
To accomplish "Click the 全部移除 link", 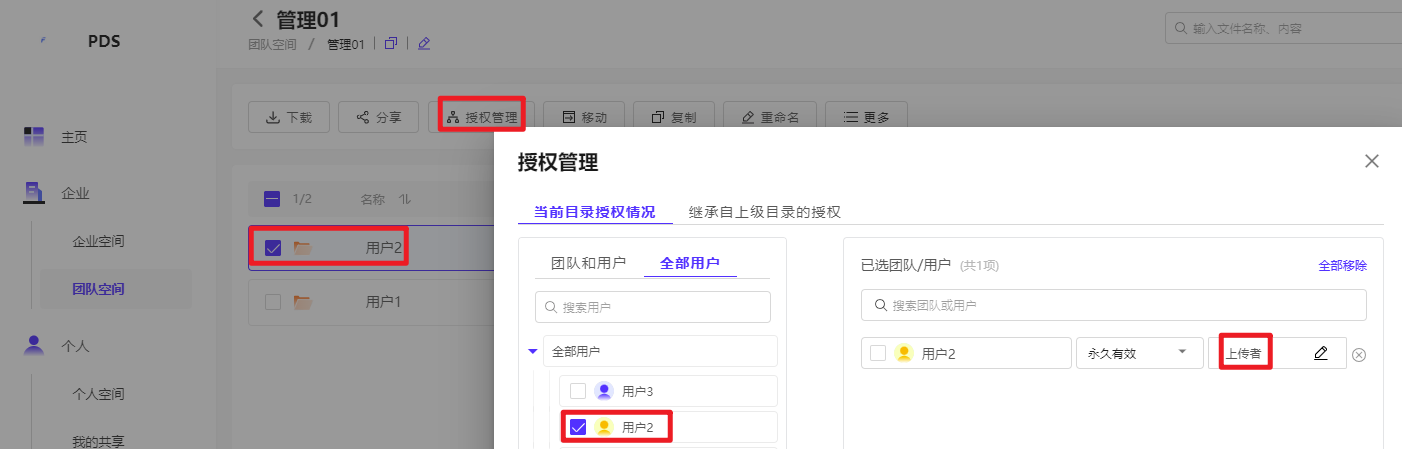I will pyautogui.click(x=1342, y=266).
